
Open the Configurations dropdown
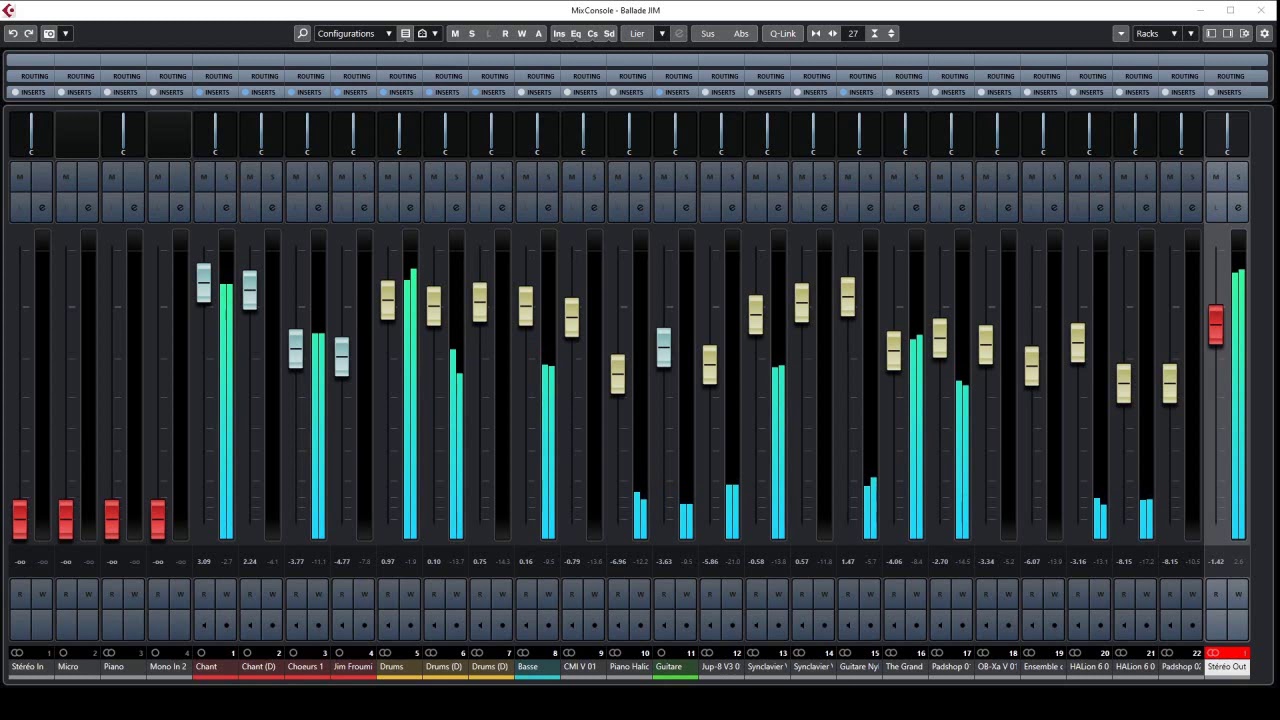(355, 33)
